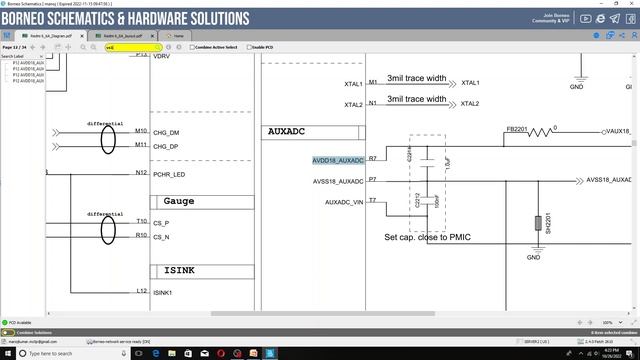
Task: Click the FB2201 component label
Action: [517, 129]
